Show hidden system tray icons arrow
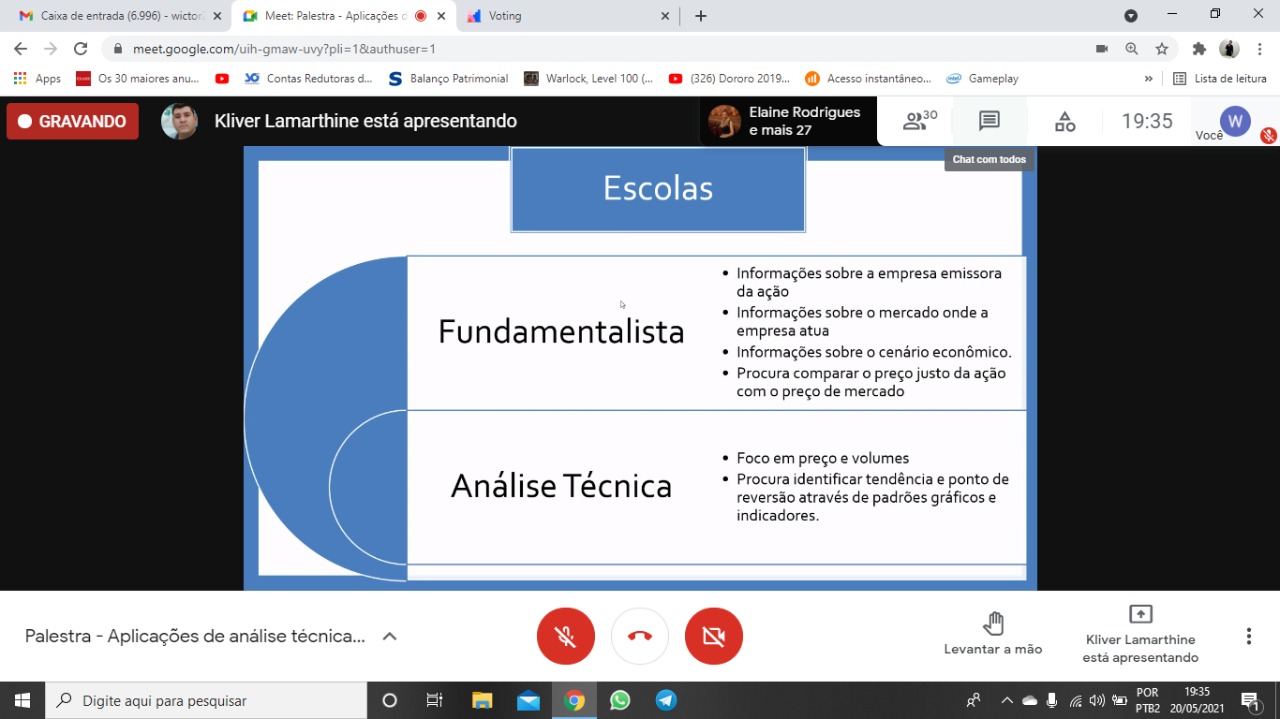1280x719 pixels. [1007, 700]
